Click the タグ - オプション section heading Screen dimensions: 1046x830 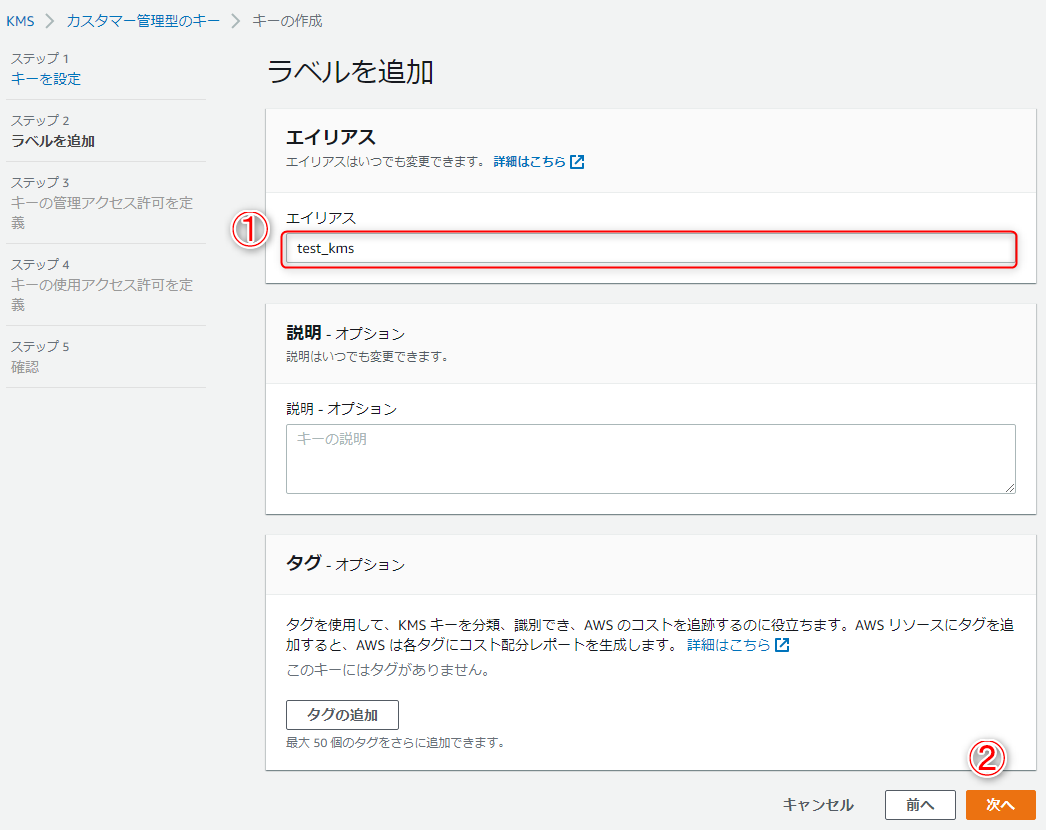[346, 564]
